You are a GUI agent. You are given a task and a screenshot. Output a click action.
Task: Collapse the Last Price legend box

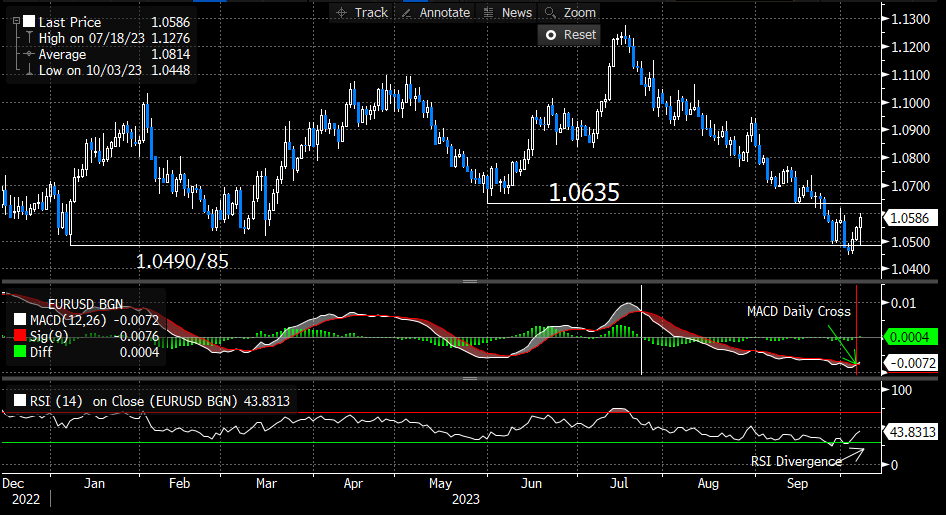tap(16, 21)
